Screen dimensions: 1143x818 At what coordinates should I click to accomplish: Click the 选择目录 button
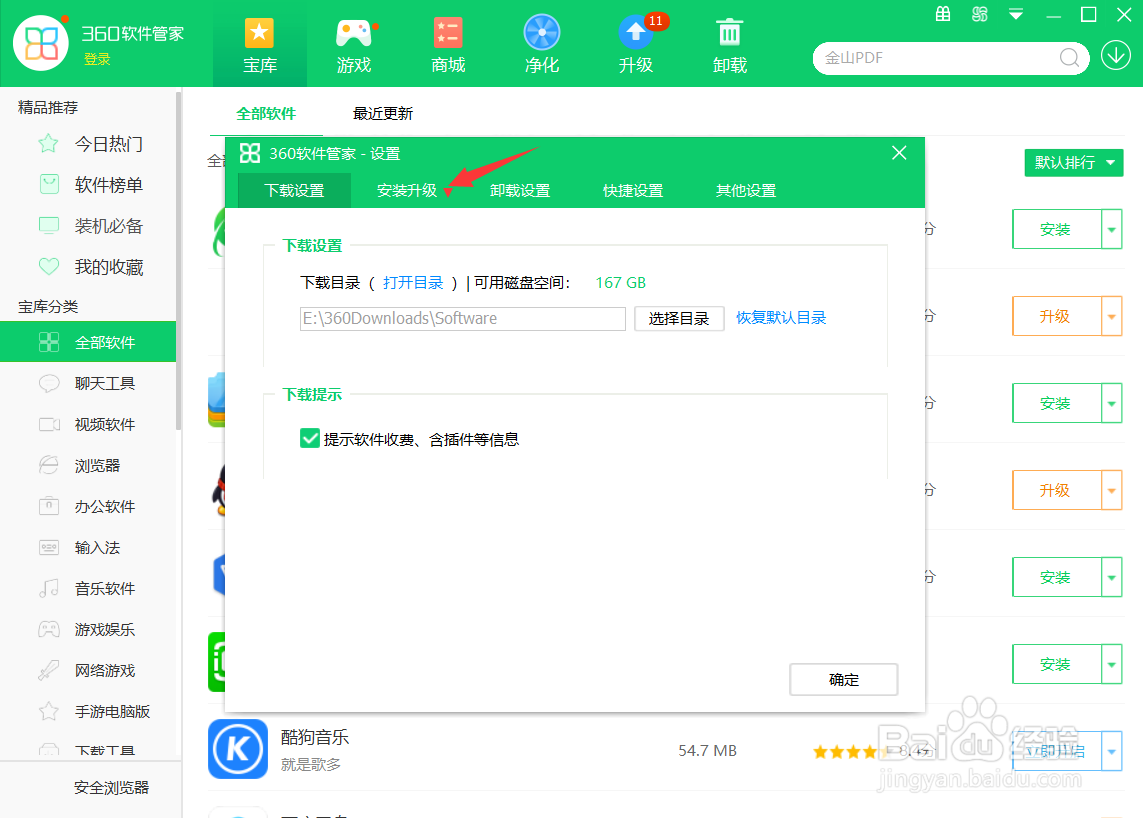click(x=679, y=319)
